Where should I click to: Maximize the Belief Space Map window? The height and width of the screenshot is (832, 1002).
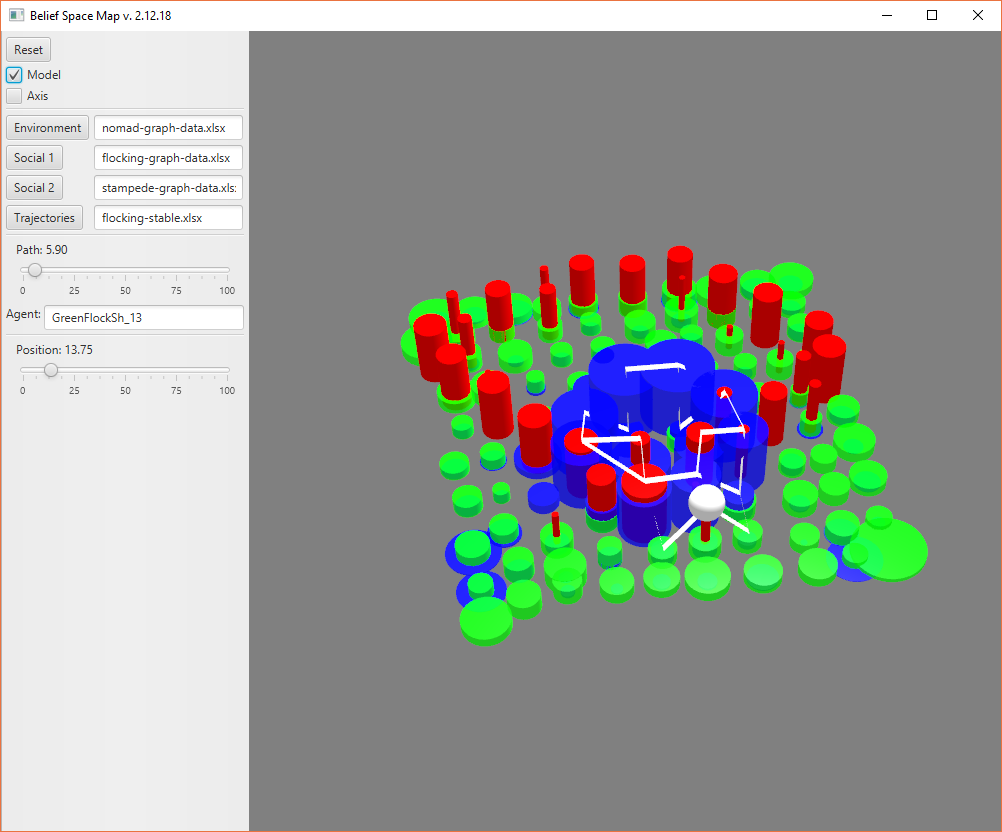point(932,15)
